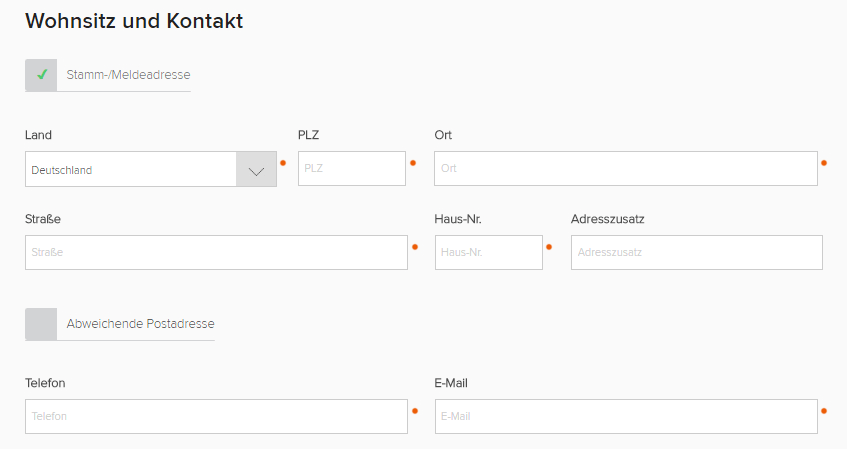Click the orange required dot next to PLZ
The width and height of the screenshot is (847, 449).
click(412, 162)
